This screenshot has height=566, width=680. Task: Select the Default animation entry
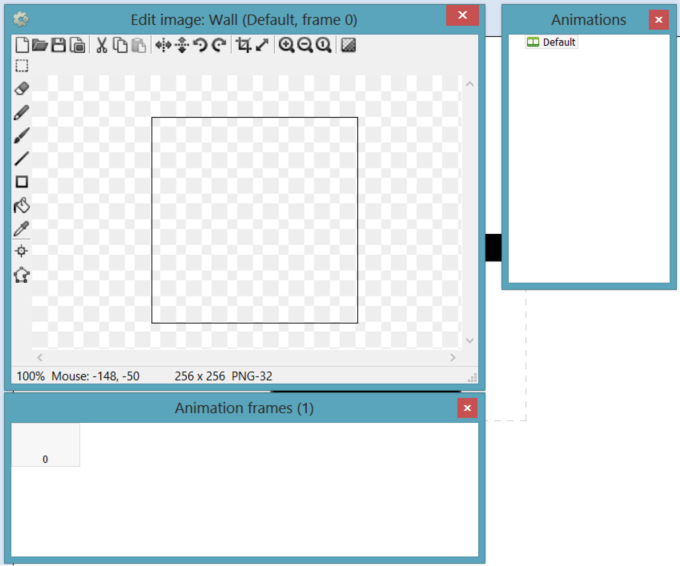(551, 42)
